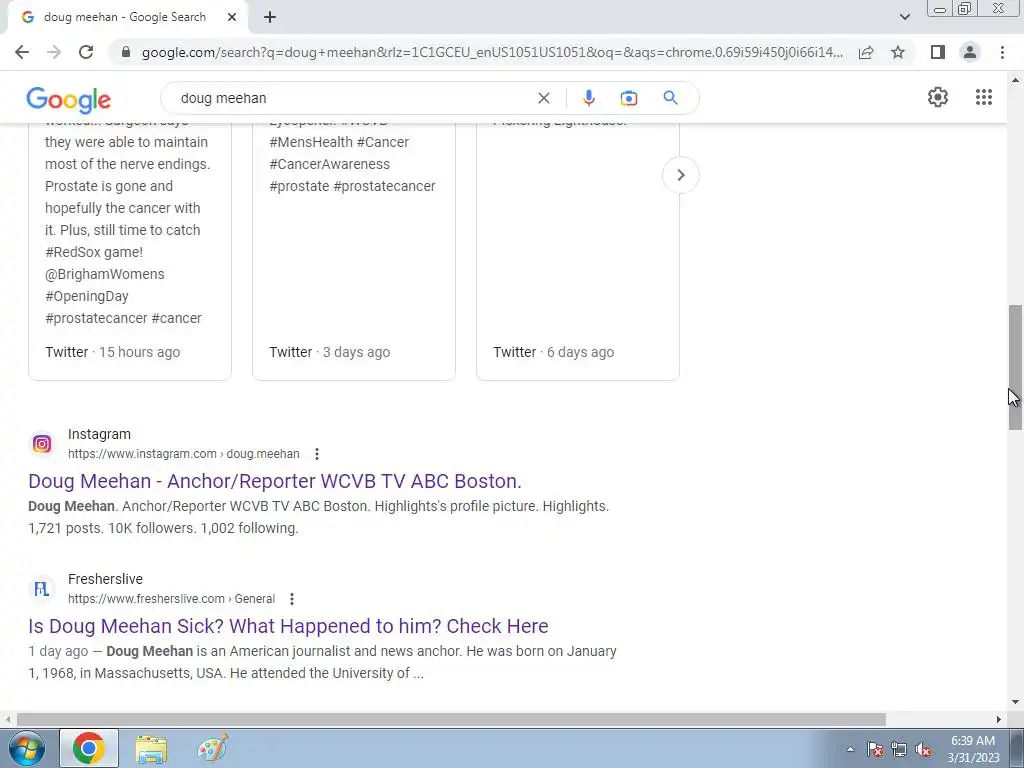Open Google quick settings gear
1024x768 pixels.
tap(938, 97)
